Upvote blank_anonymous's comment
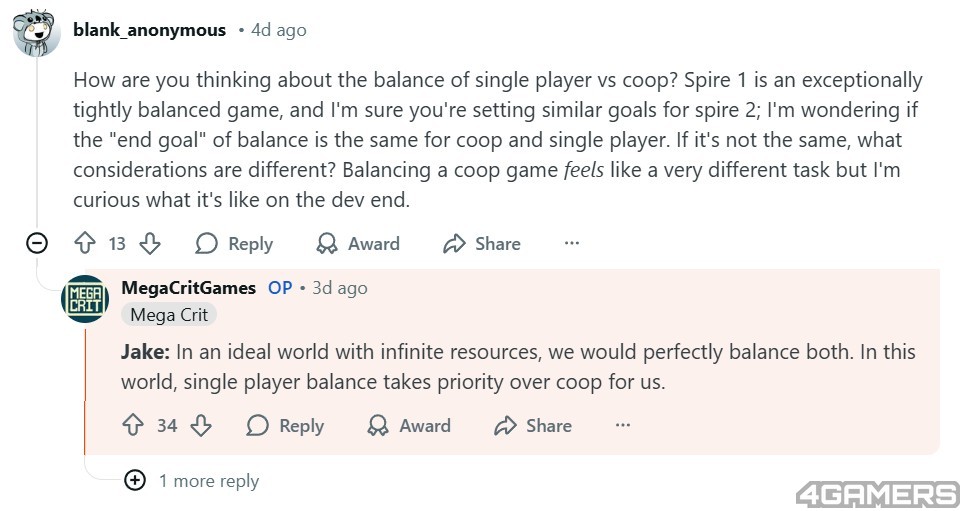This screenshot has height=511, width=965. coord(85,243)
